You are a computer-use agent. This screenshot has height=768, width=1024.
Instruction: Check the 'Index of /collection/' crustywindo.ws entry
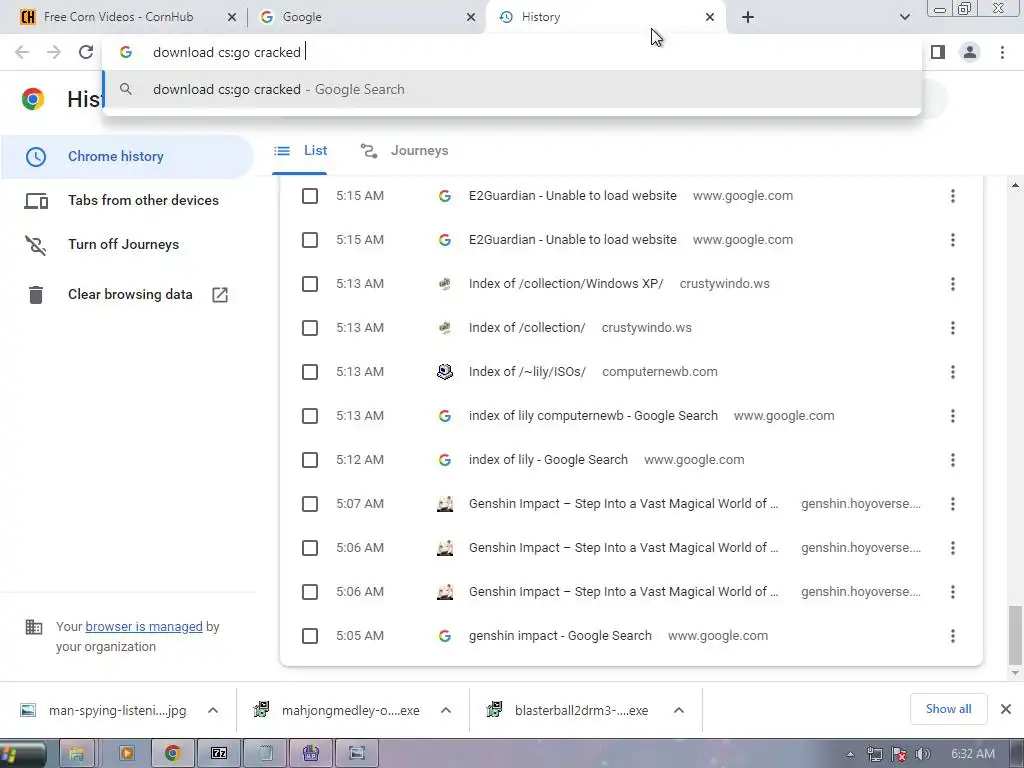click(310, 328)
